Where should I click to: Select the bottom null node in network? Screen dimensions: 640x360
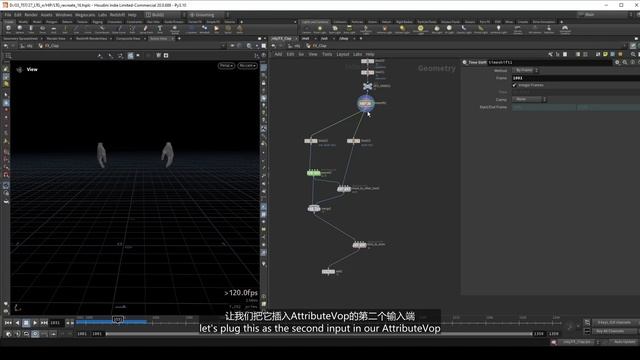328,271
